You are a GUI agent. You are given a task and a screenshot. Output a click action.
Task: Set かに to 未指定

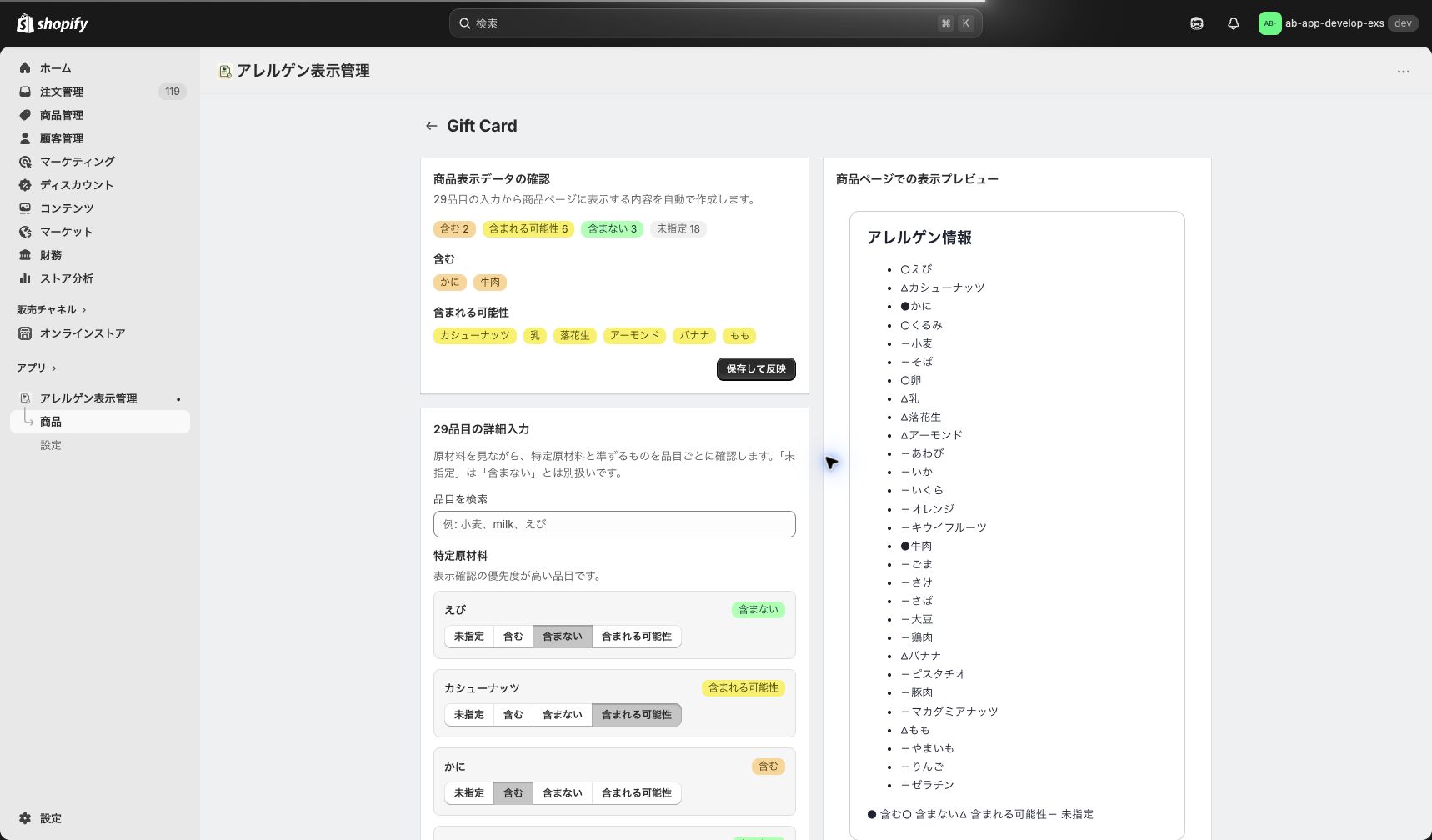coord(469,793)
